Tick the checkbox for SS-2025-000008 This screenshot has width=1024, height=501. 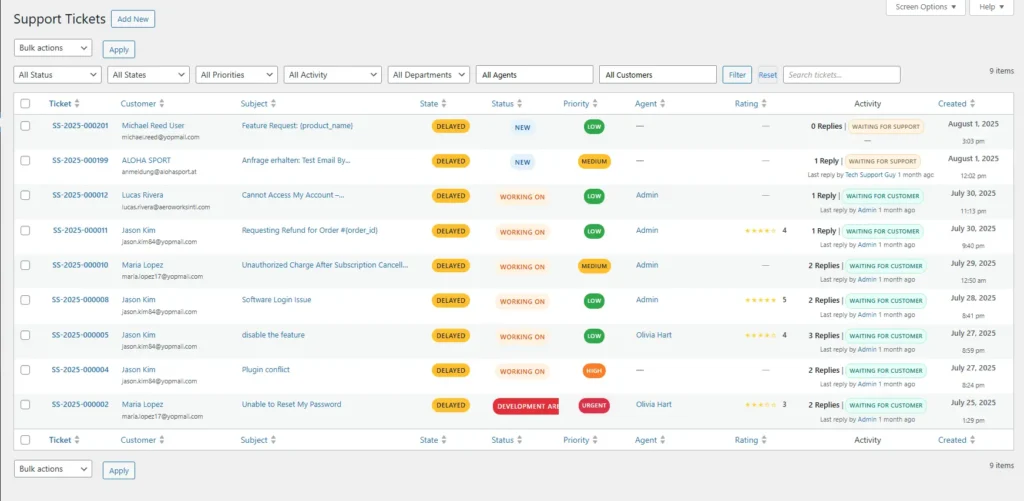coord(25,300)
